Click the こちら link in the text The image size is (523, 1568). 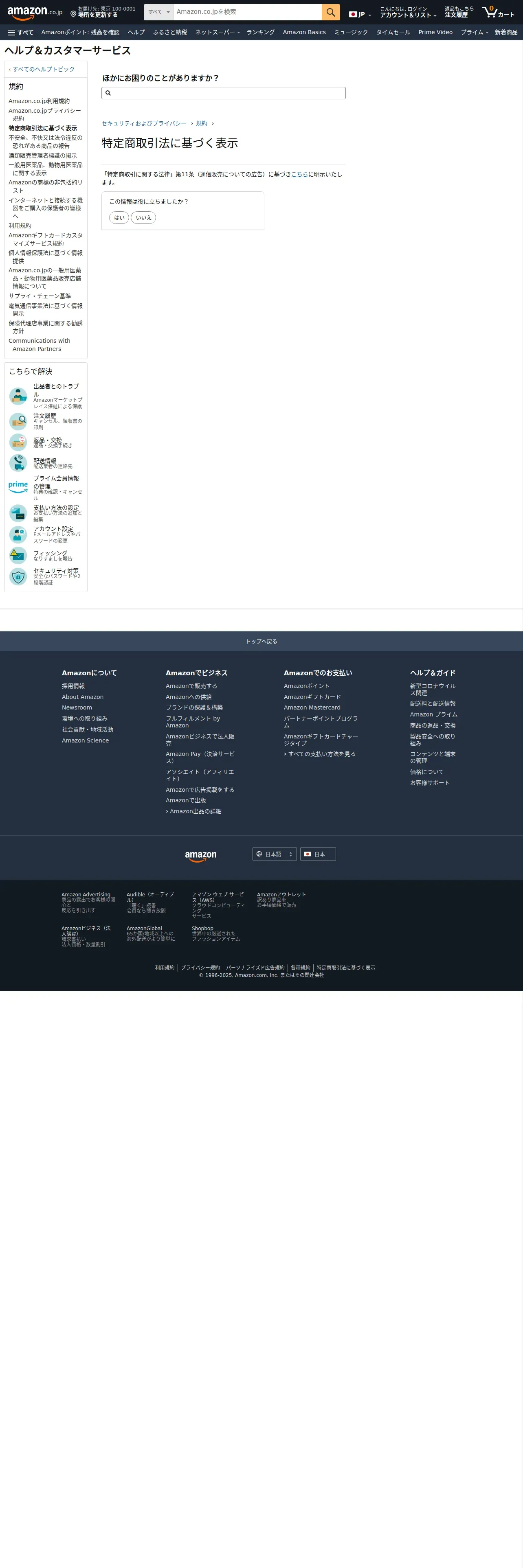click(x=299, y=174)
